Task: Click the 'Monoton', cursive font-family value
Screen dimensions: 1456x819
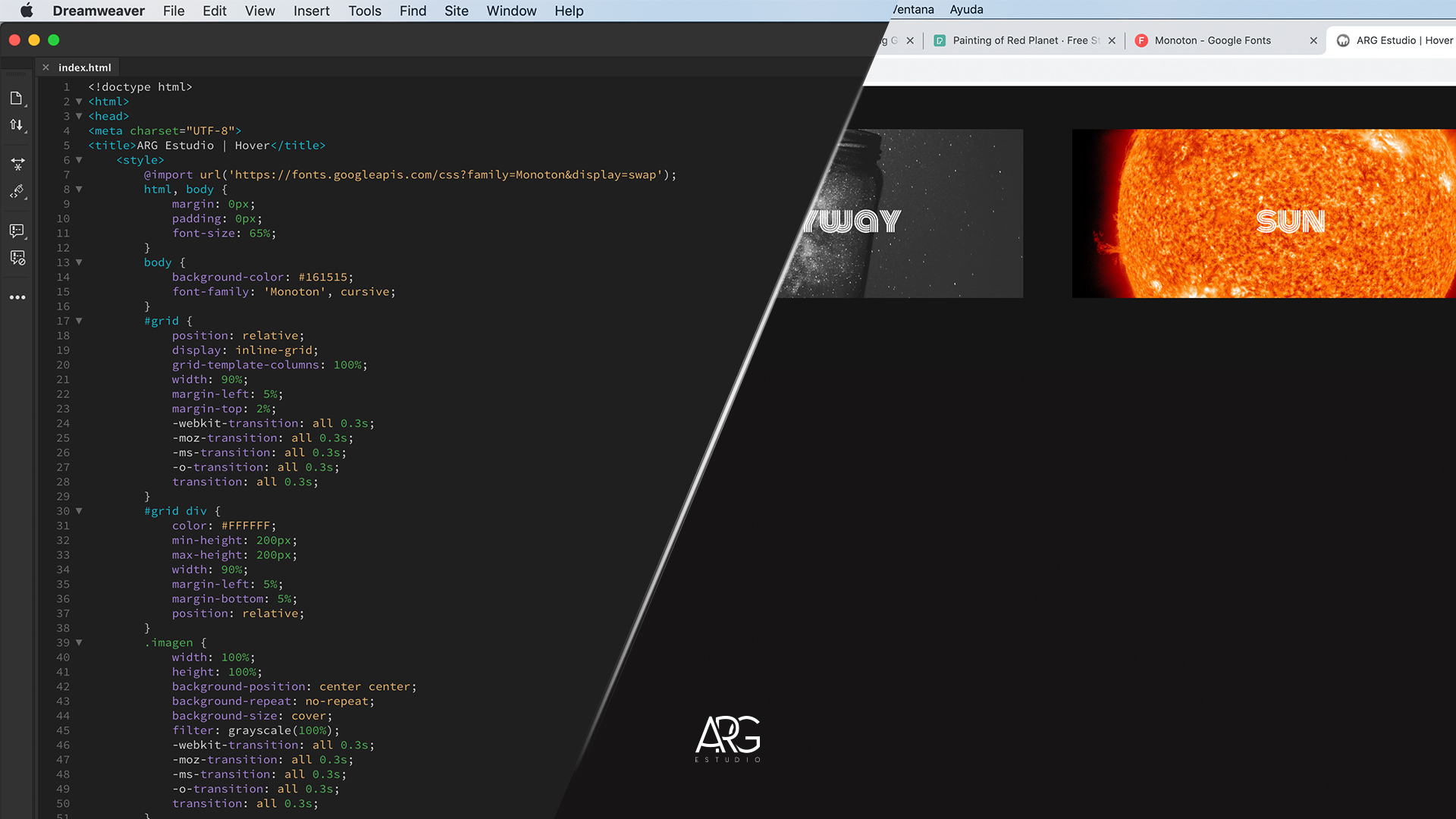Action: 326,292
